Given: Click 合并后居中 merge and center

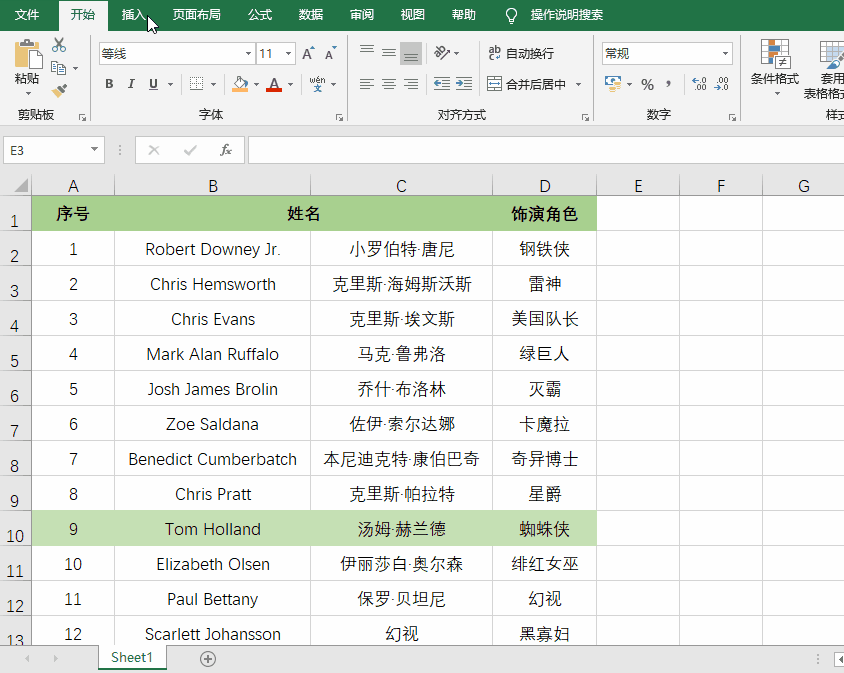Looking at the screenshot, I should [526, 84].
